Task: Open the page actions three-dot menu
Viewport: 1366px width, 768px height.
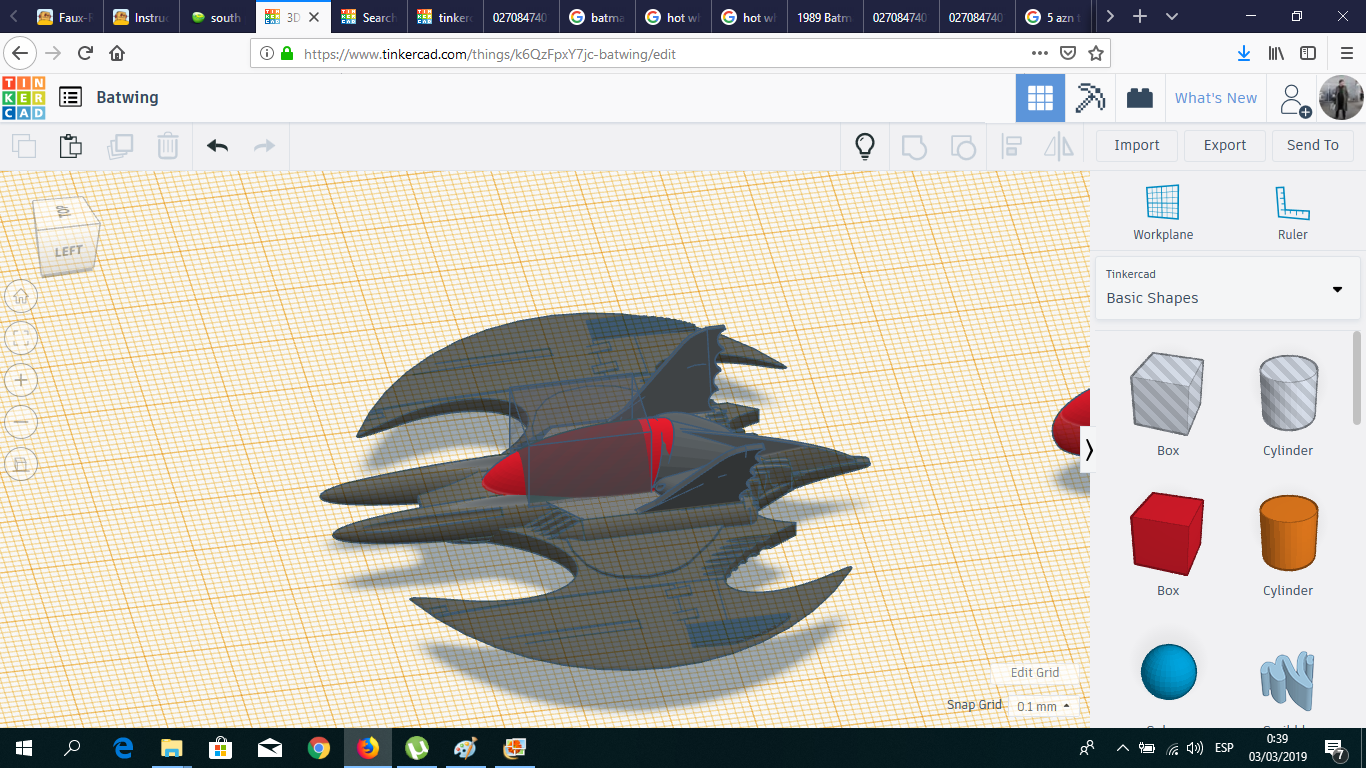Action: (x=1041, y=54)
